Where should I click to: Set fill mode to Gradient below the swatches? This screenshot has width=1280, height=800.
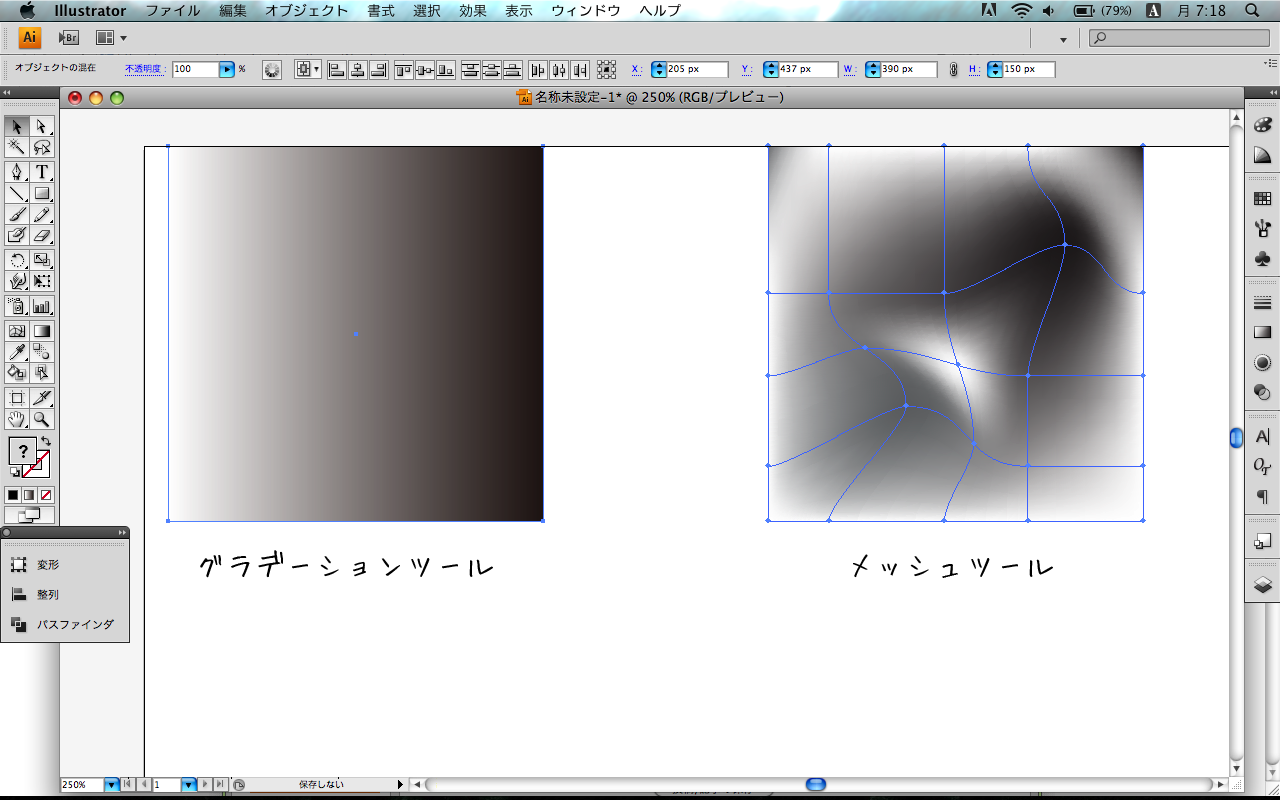click(x=29, y=495)
